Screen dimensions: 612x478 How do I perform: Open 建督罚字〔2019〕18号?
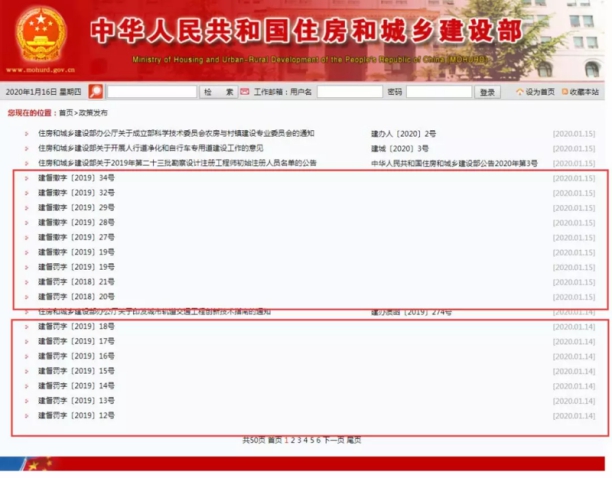76,326
